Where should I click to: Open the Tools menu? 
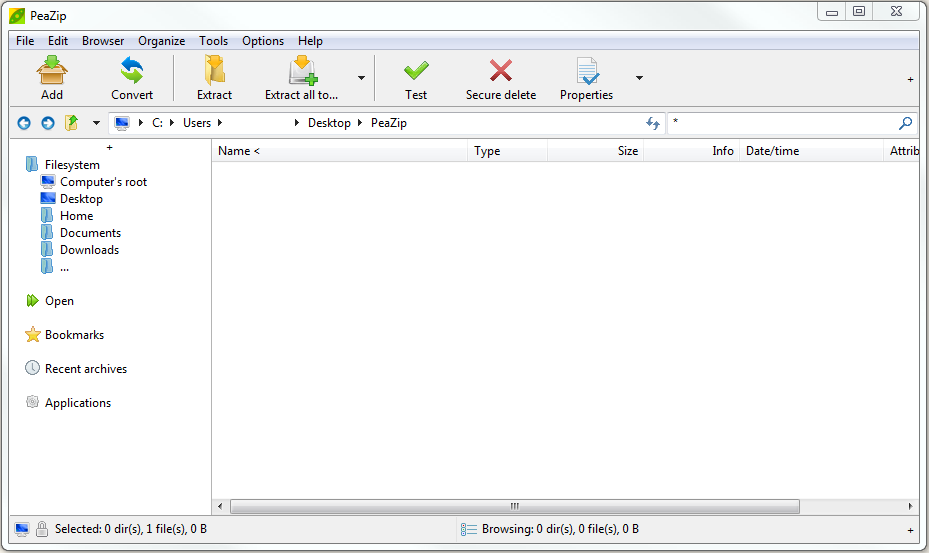213,41
